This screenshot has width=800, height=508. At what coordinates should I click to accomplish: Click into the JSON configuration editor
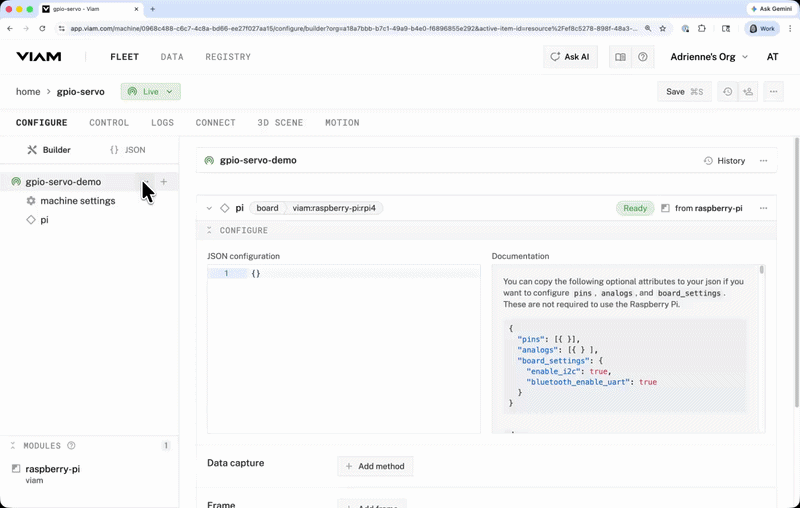pos(343,349)
